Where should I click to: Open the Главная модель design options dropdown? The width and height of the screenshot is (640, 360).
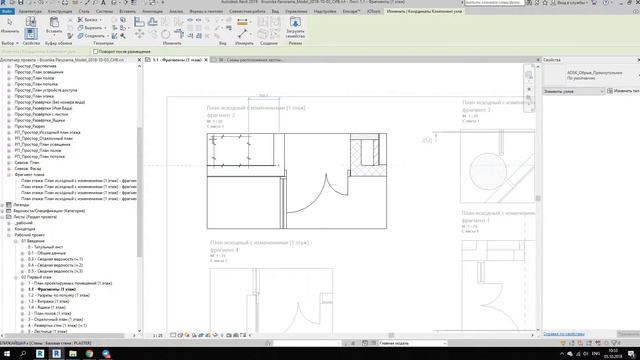(x=413, y=343)
